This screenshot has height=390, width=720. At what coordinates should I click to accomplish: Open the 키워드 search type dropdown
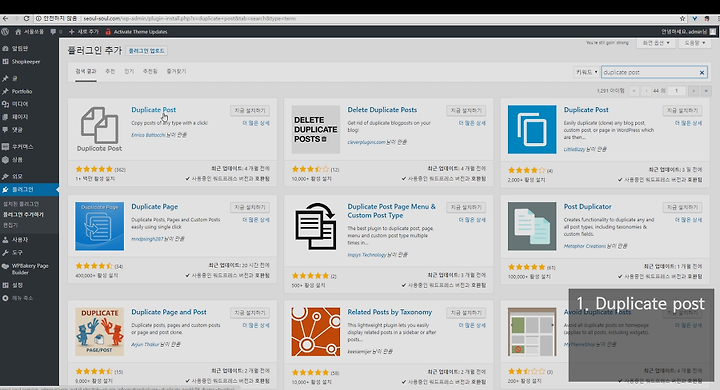click(586, 72)
